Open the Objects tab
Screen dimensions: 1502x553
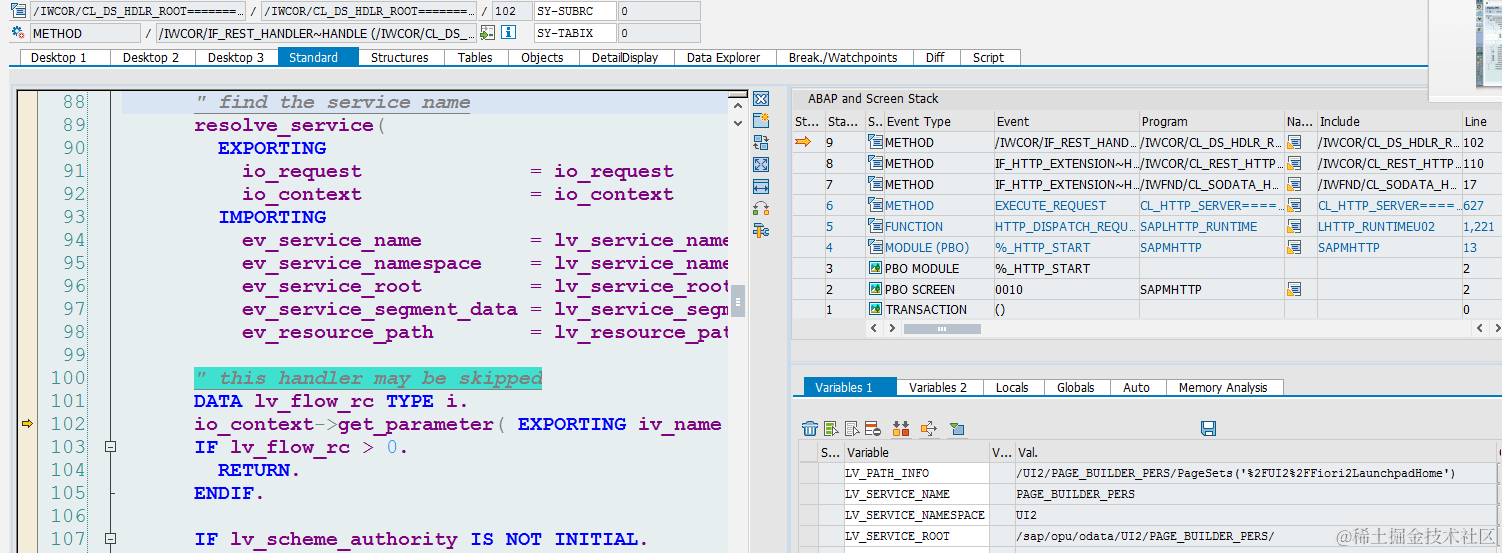pyautogui.click(x=542, y=57)
